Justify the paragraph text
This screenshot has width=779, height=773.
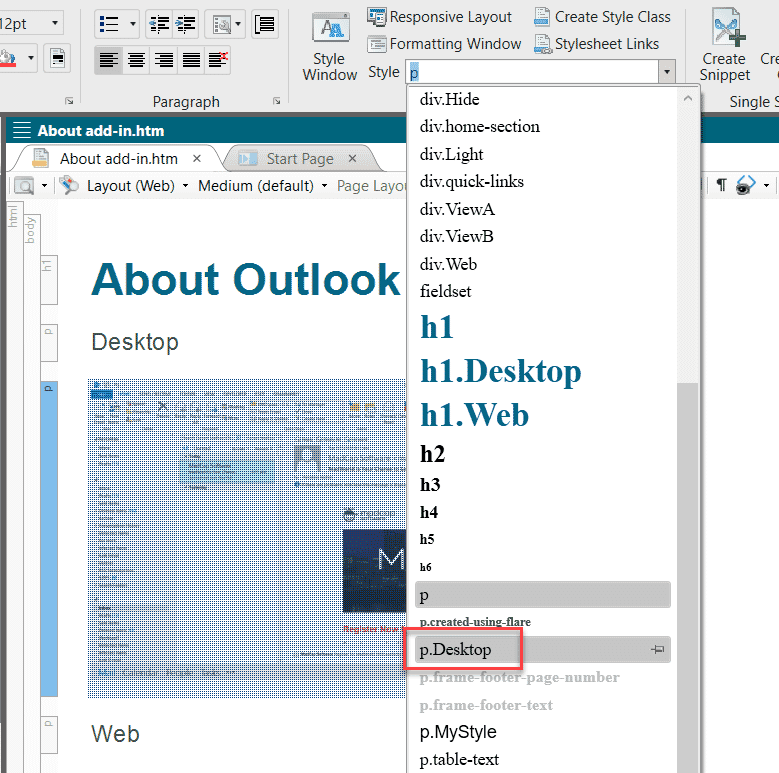click(x=191, y=60)
